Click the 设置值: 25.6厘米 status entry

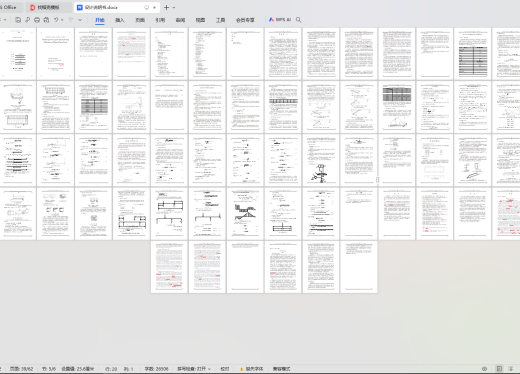click(x=78, y=369)
